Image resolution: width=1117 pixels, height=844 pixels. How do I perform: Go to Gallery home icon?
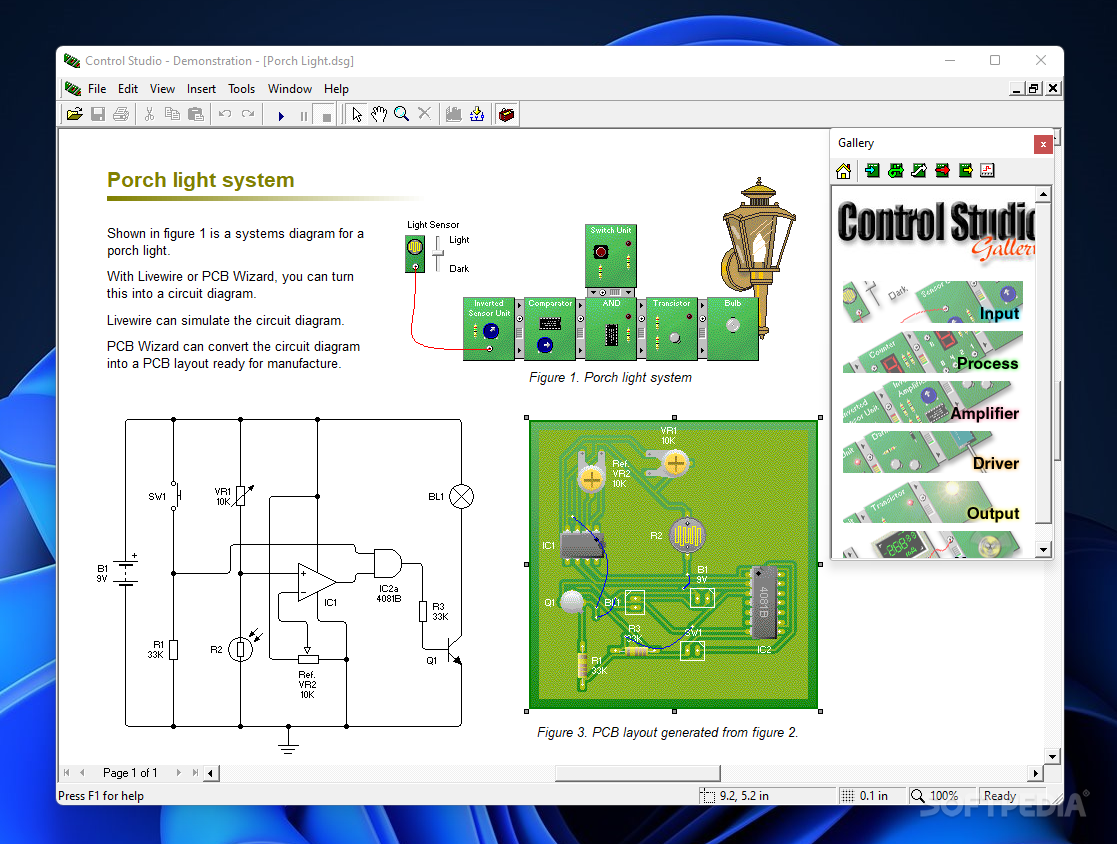(x=843, y=171)
